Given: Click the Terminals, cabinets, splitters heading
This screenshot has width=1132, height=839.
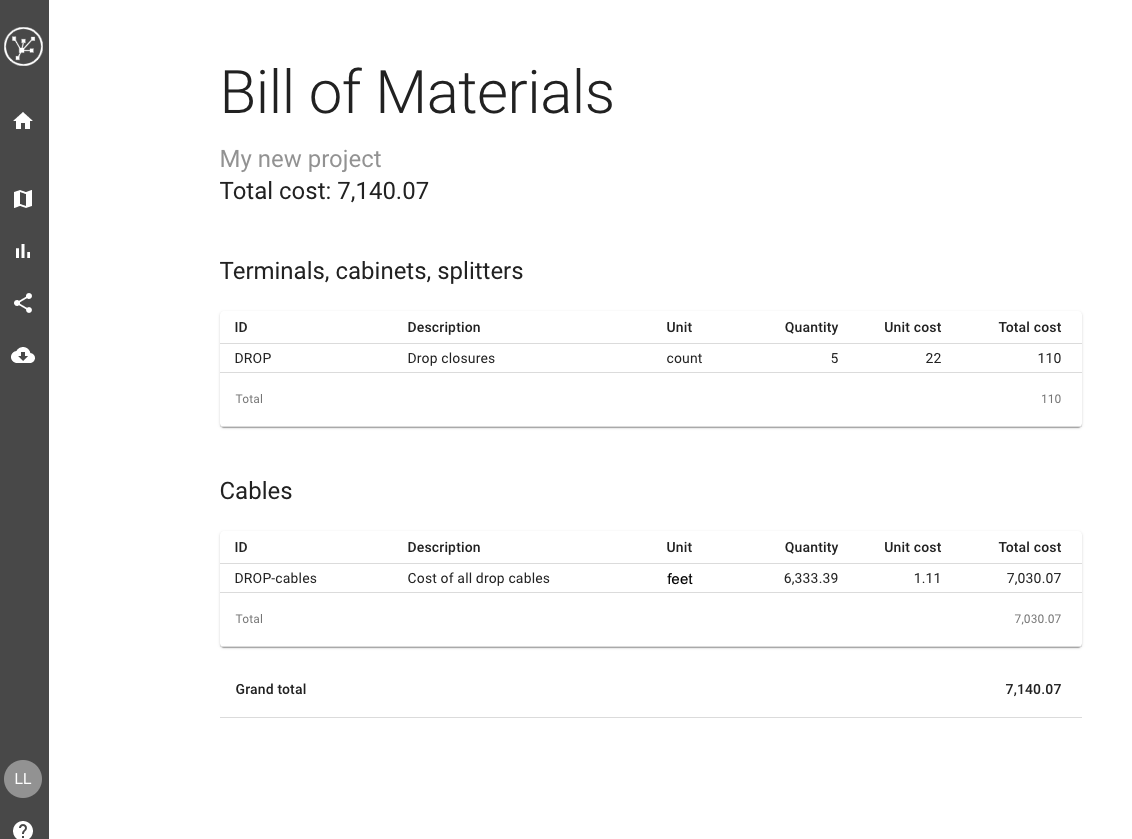Looking at the screenshot, I should click(x=371, y=271).
